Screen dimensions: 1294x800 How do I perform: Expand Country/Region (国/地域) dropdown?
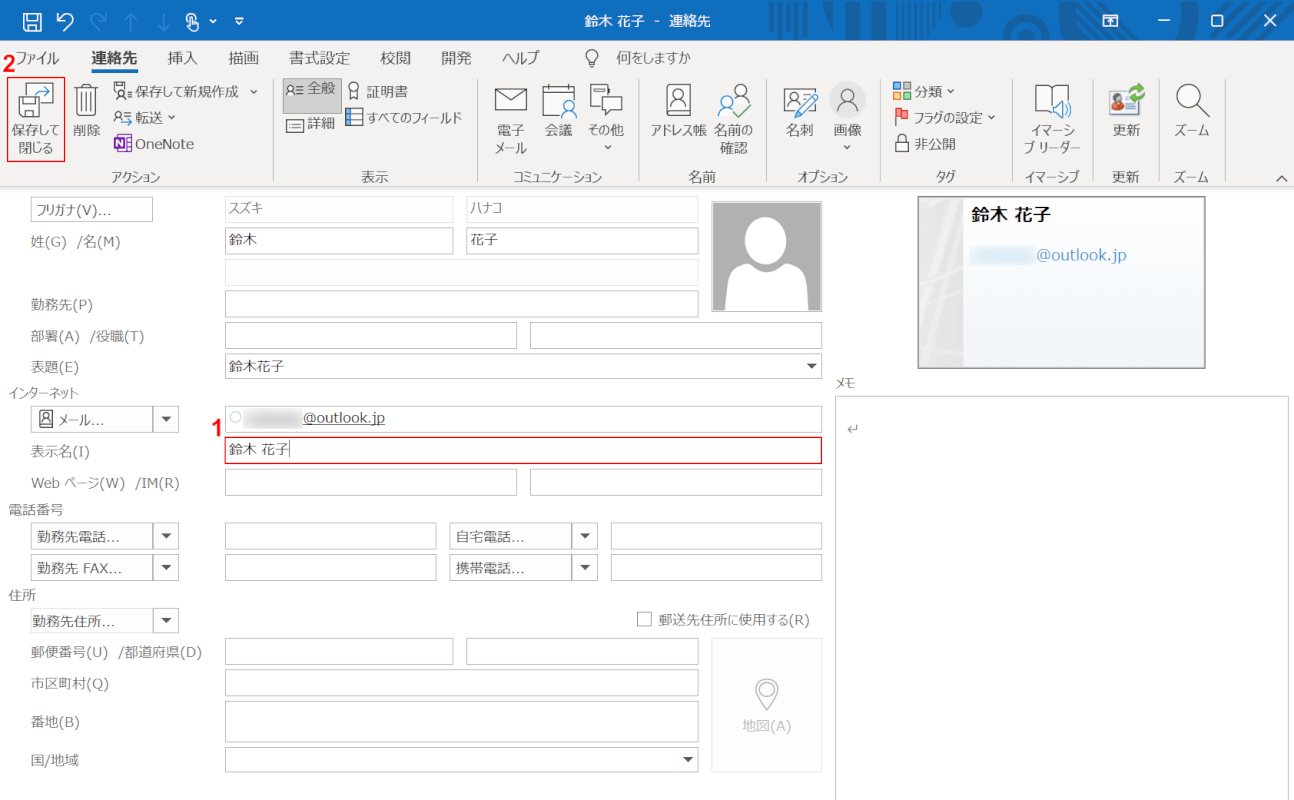(x=688, y=760)
